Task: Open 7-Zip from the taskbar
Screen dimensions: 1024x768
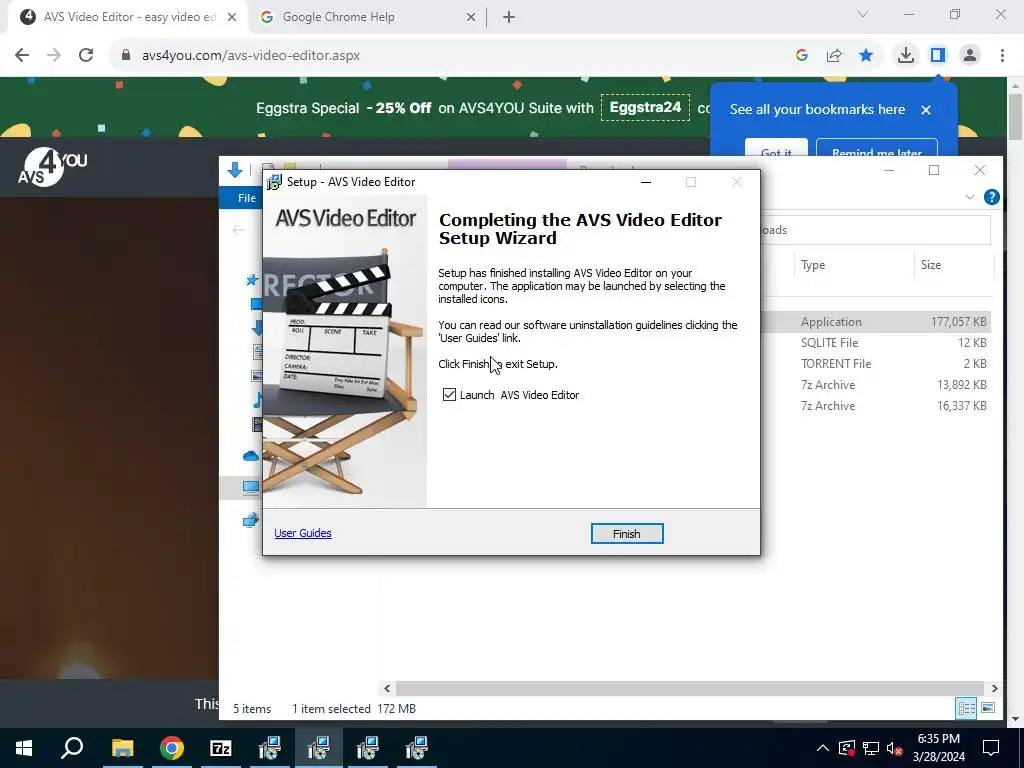Action: [x=220, y=748]
